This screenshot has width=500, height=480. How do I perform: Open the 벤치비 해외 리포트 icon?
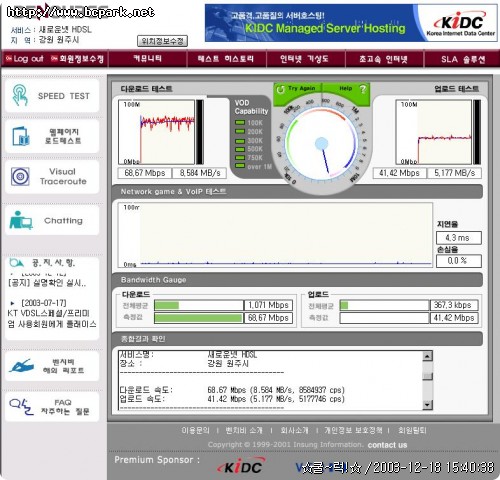[21, 366]
